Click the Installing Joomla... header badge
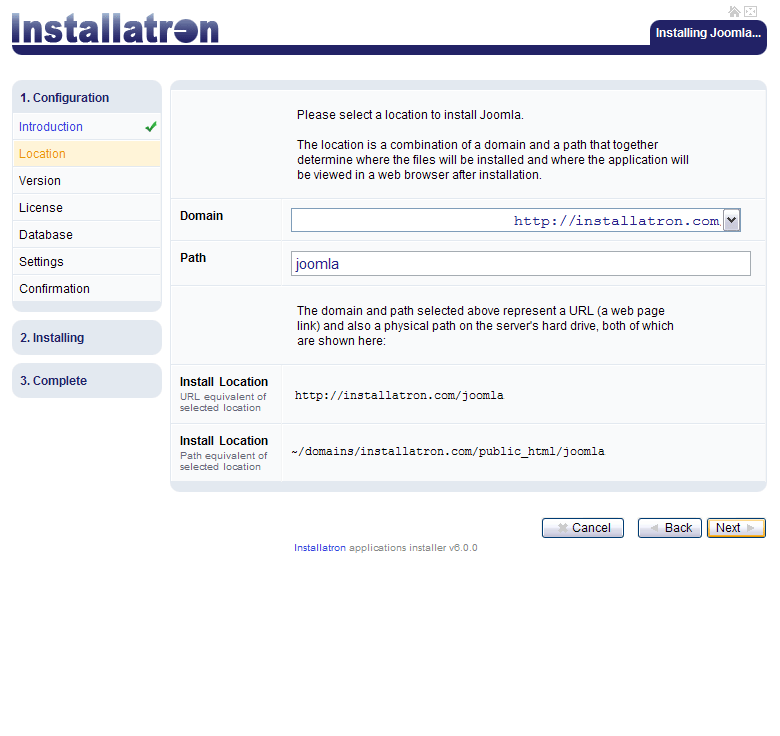Image resolution: width=780 pixels, height=736 pixels. (708, 33)
